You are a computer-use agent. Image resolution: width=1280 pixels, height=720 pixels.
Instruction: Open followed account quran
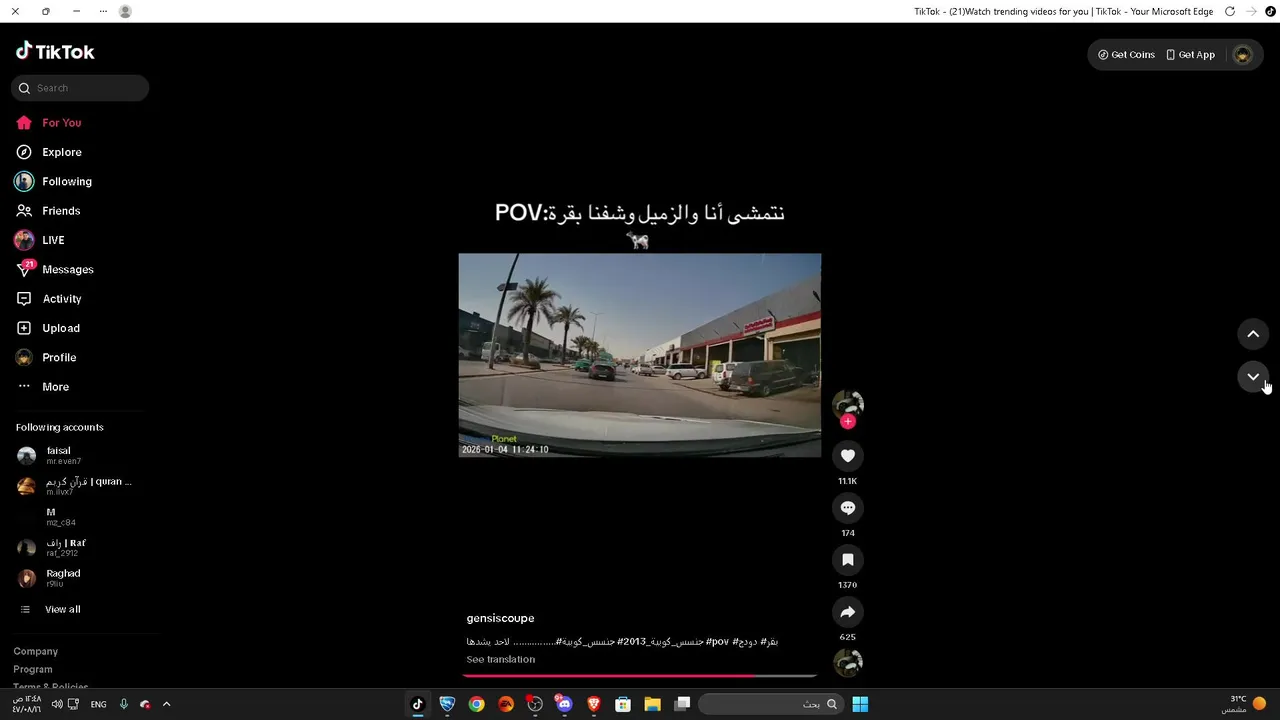click(x=75, y=486)
